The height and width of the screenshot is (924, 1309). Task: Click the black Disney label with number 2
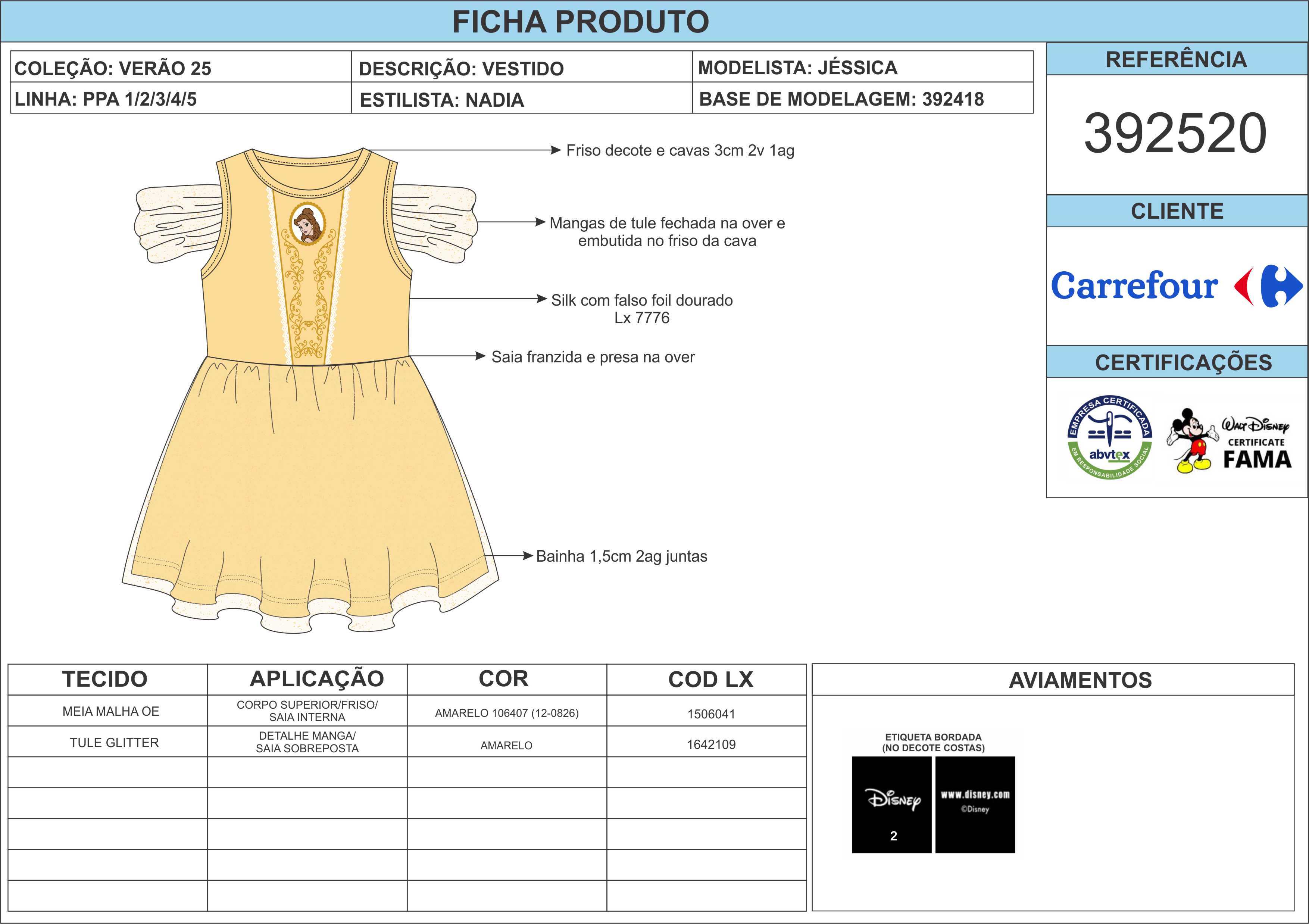pyautogui.click(x=892, y=804)
